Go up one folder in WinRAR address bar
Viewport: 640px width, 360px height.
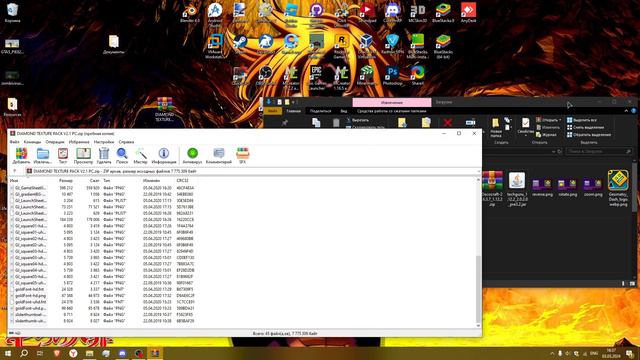pos(15,171)
